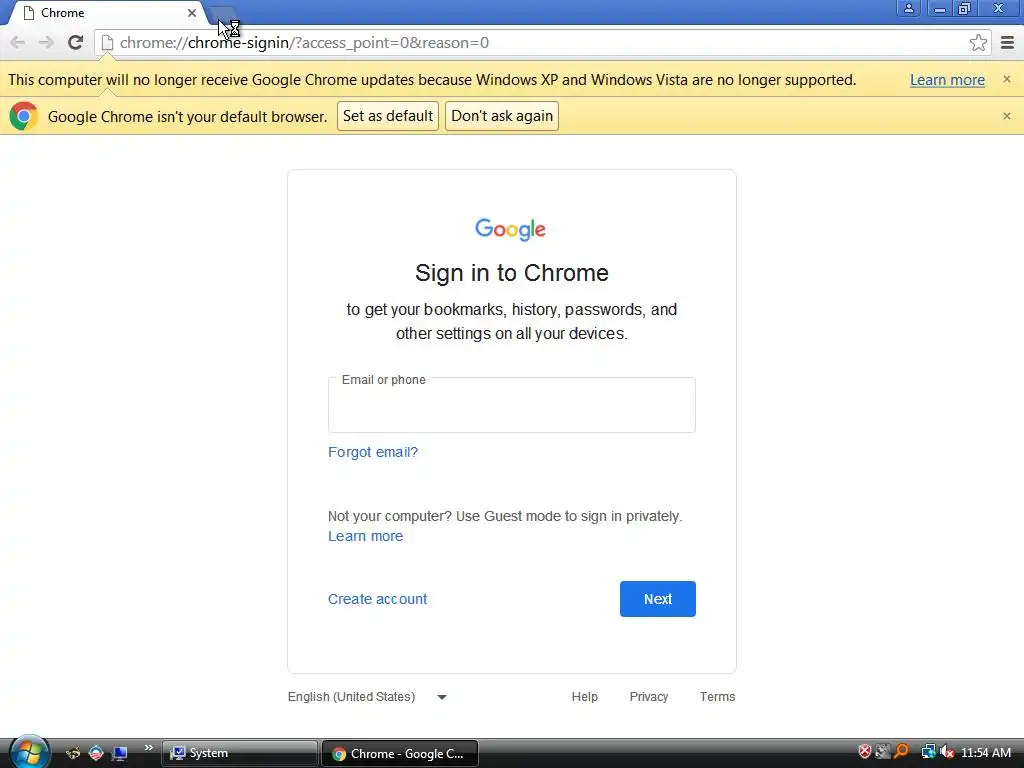Dismiss the Windows XP support warning bar
1024x768 pixels.
pyautogui.click(x=1006, y=79)
